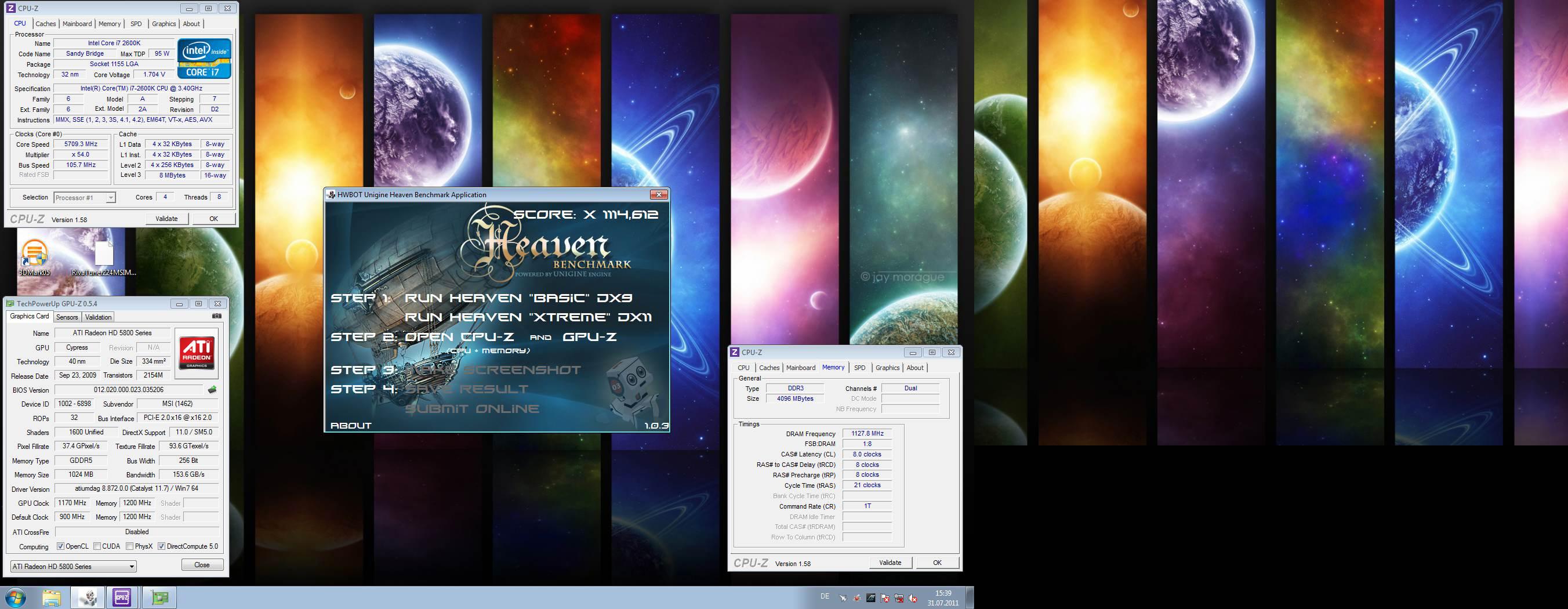
Task: Click GPU-Z link in Heaven step 2
Action: [589, 337]
